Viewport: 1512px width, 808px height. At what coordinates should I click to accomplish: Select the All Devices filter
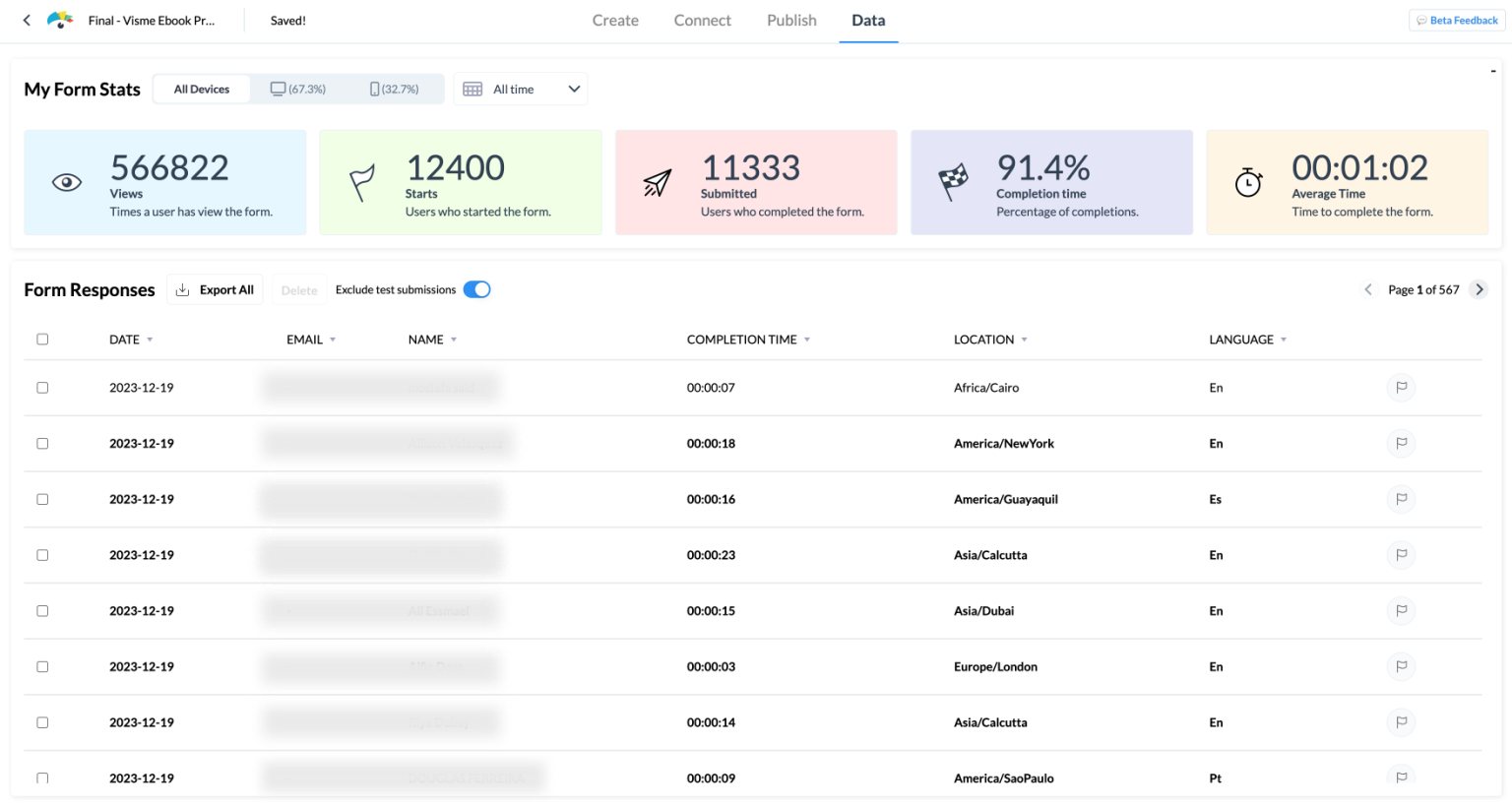202,89
